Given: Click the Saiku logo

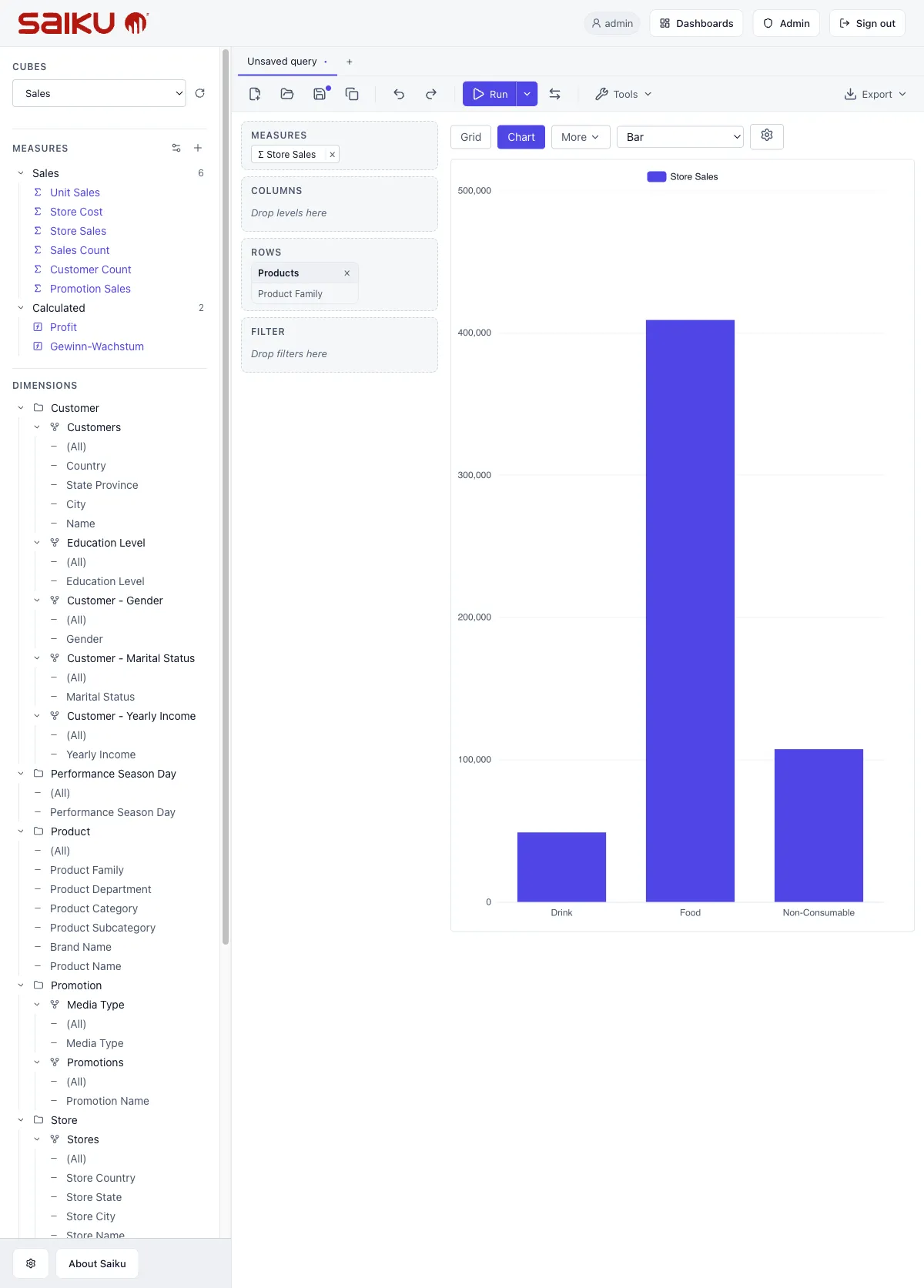Looking at the screenshot, I should 83,23.
